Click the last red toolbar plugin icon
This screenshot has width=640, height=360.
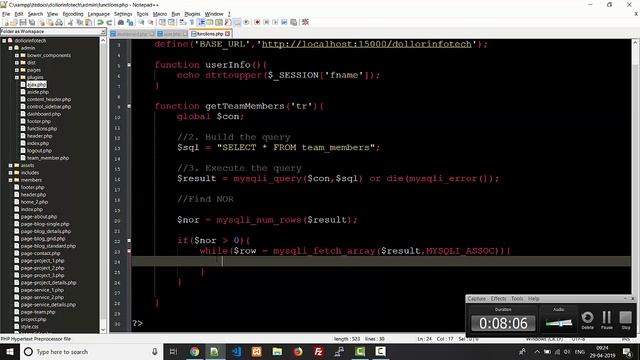click(x=305, y=22)
